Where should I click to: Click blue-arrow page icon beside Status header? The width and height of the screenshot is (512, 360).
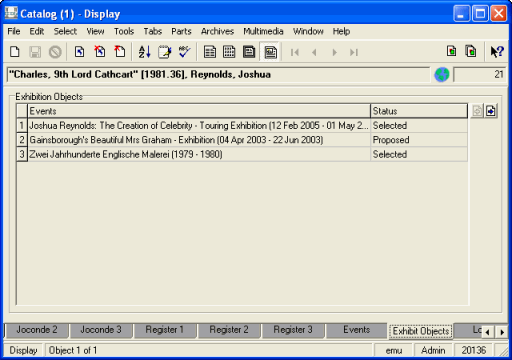tap(491, 111)
